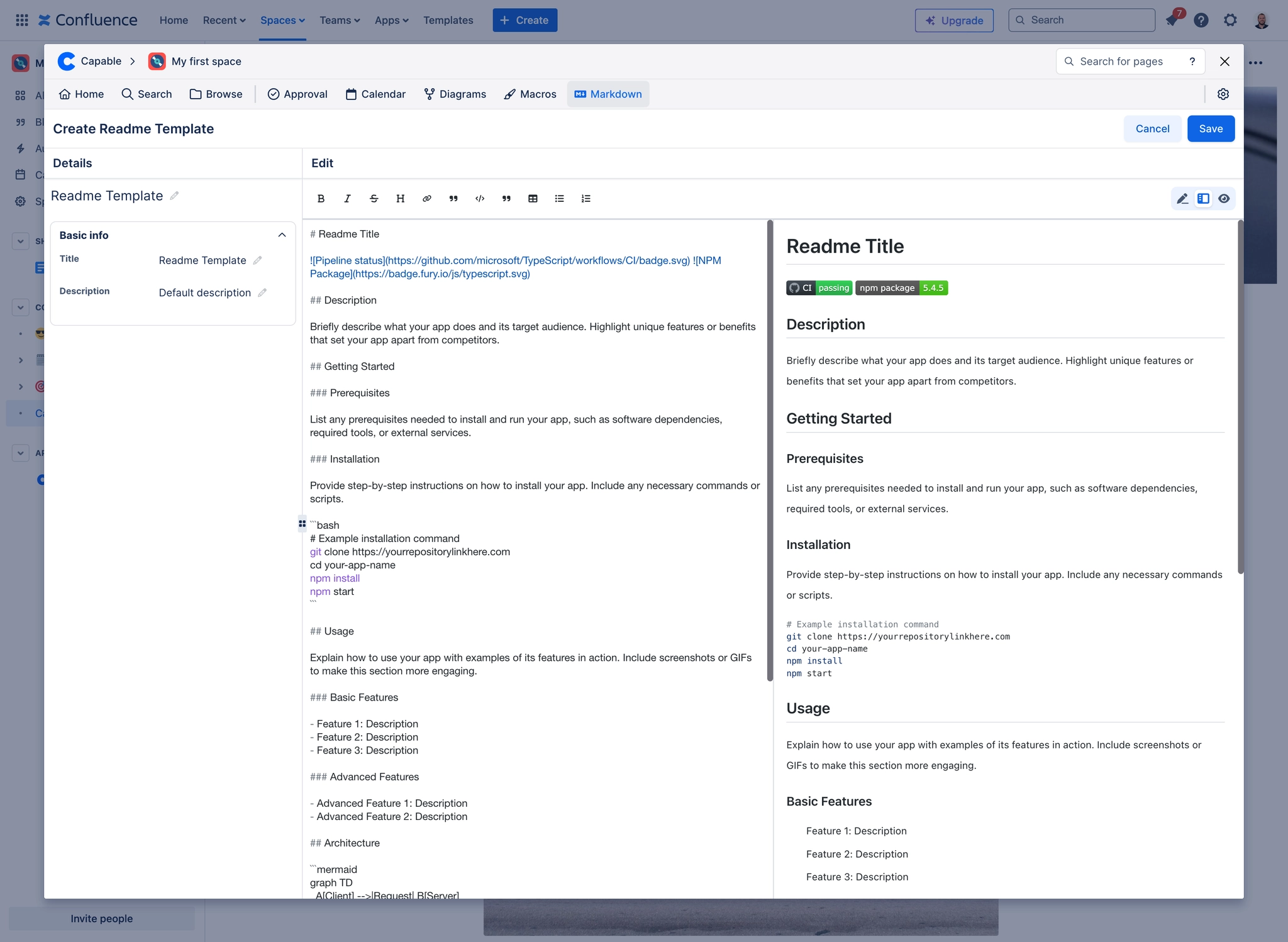Open the Spaces dropdown menu
1288x942 pixels.
point(282,20)
